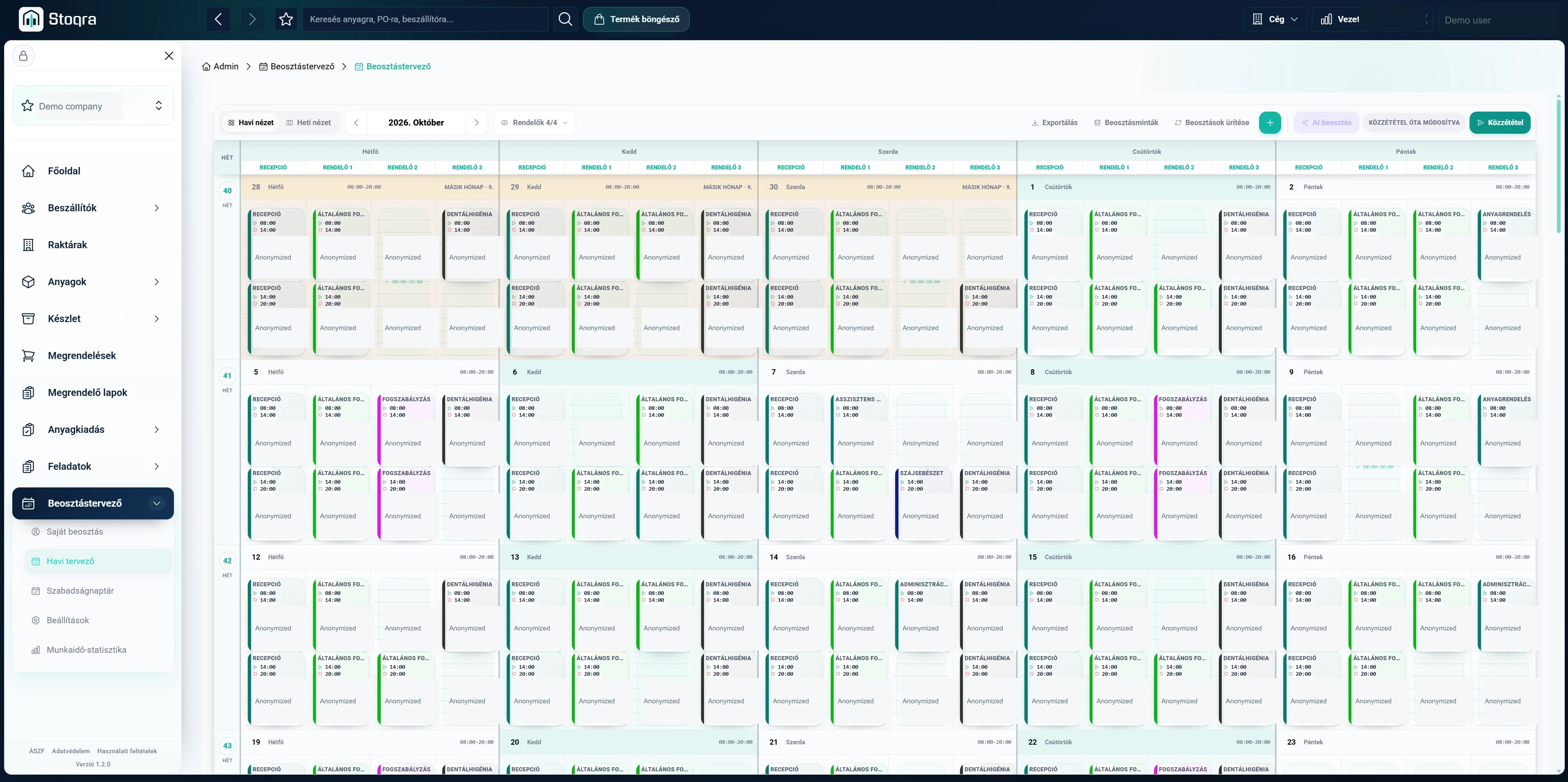Expand the Feladatok submenu chevron

click(x=156, y=467)
